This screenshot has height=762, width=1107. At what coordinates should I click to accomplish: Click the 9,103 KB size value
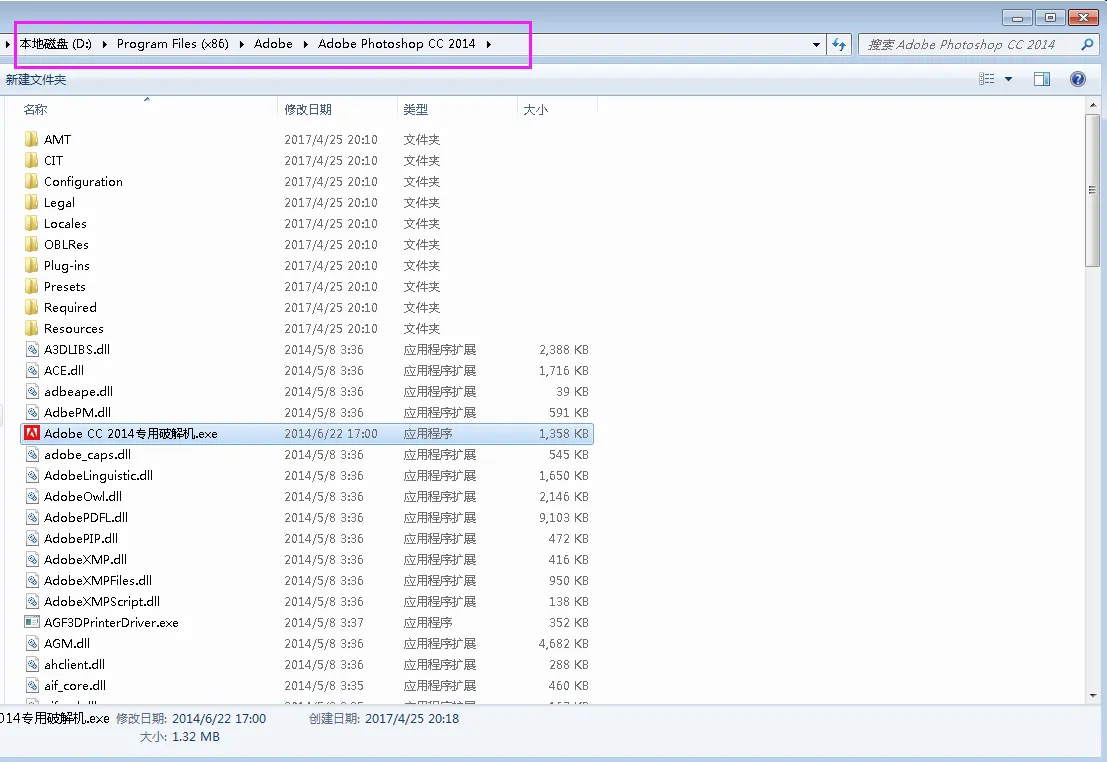pyautogui.click(x=563, y=518)
